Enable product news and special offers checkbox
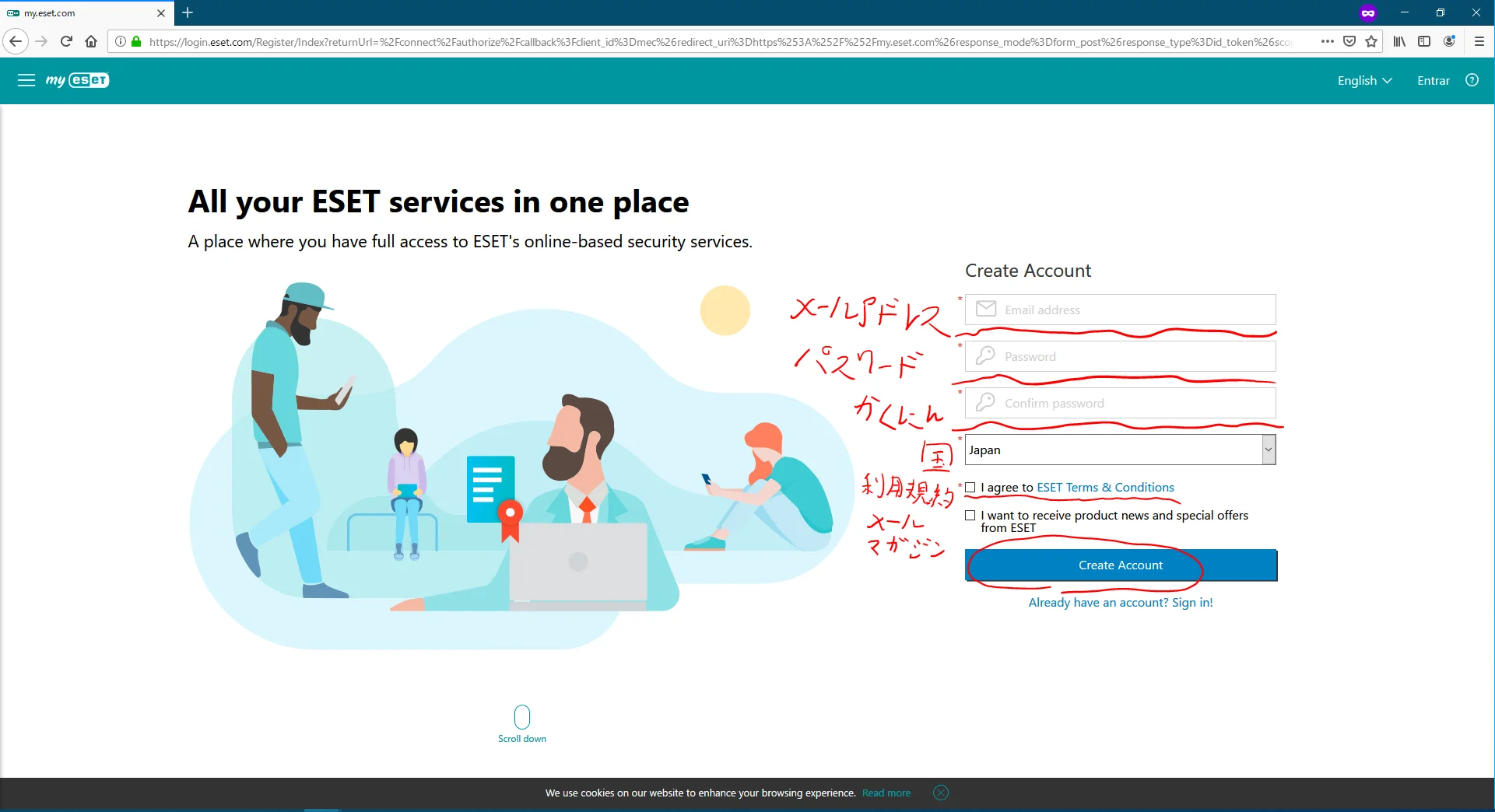 970,516
